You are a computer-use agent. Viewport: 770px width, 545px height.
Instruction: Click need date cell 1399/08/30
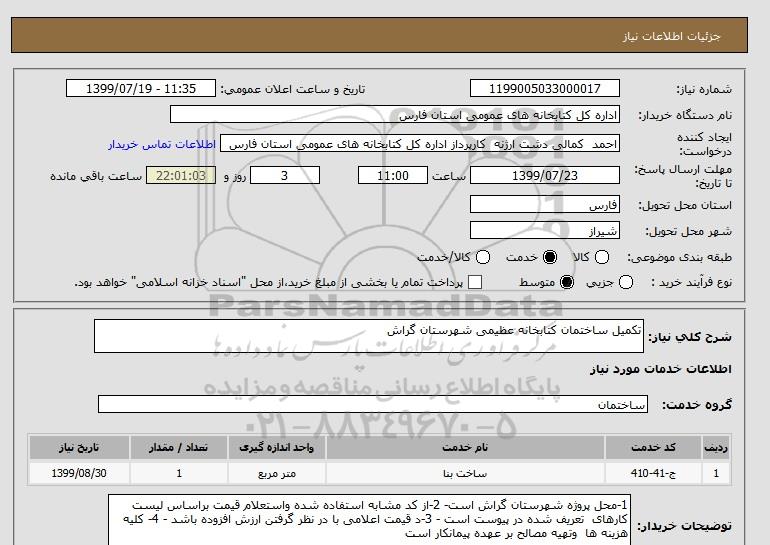tap(79, 473)
